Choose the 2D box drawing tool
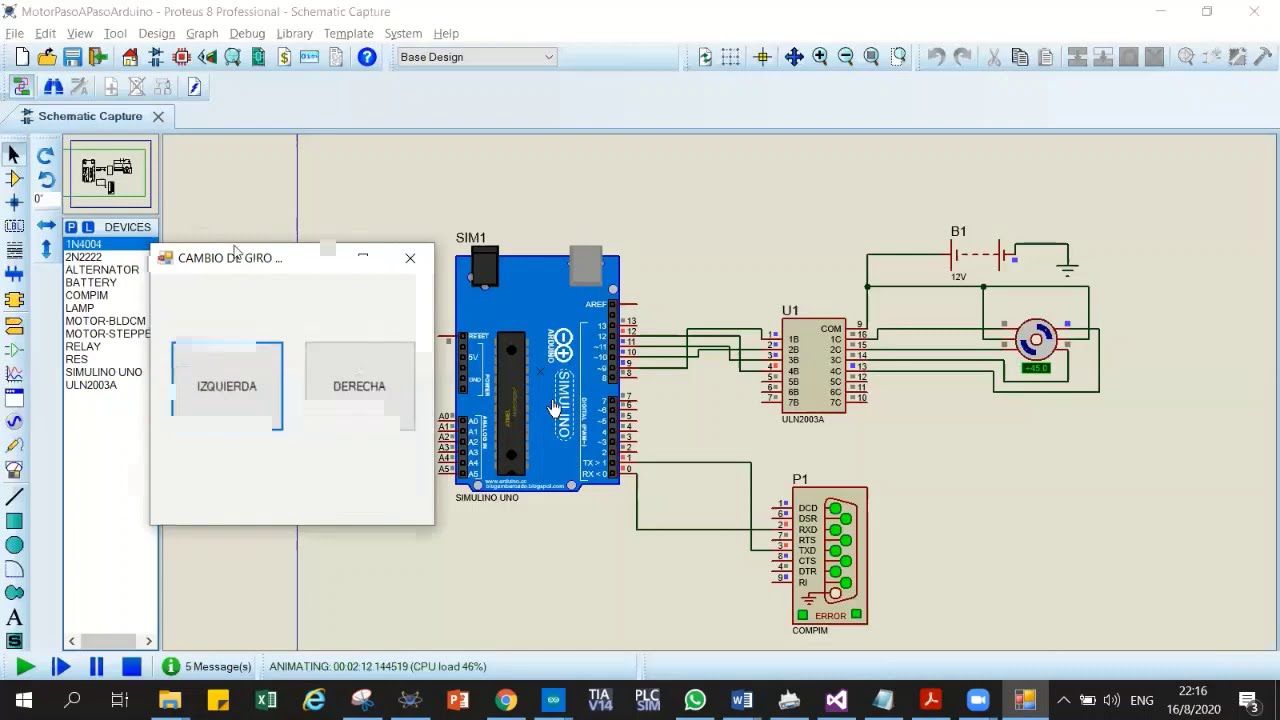Viewport: 1280px width, 720px height. (14, 521)
